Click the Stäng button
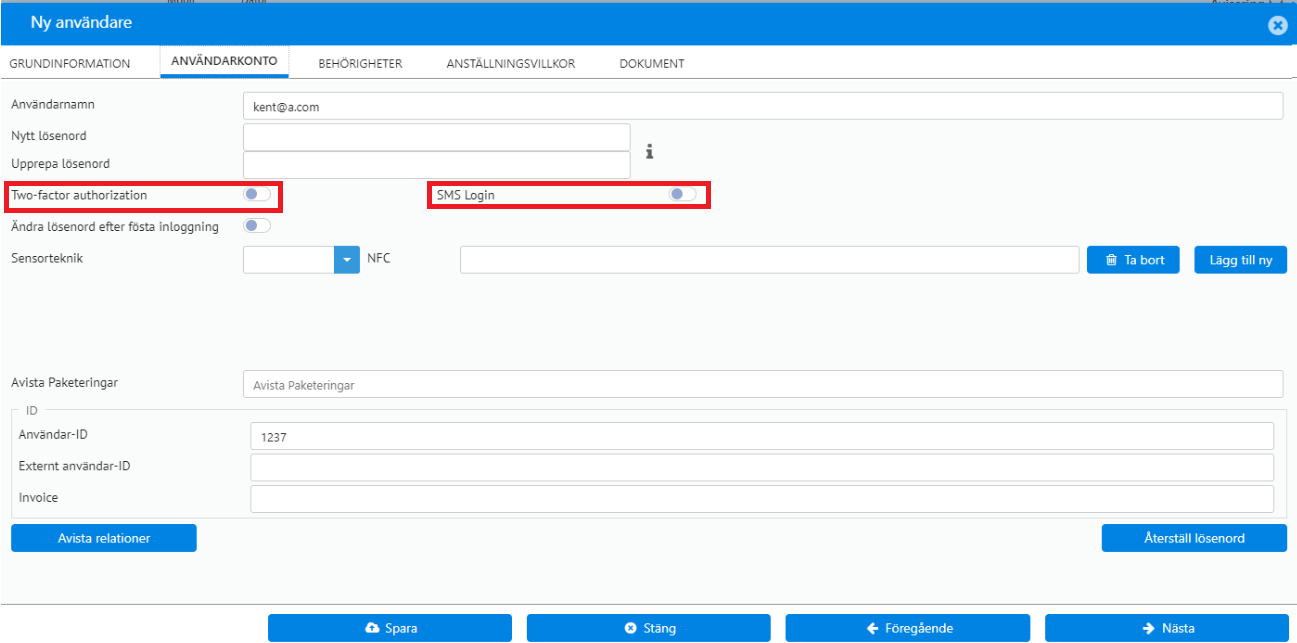The width and height of the screenshot is (1297, 643). 649,628
